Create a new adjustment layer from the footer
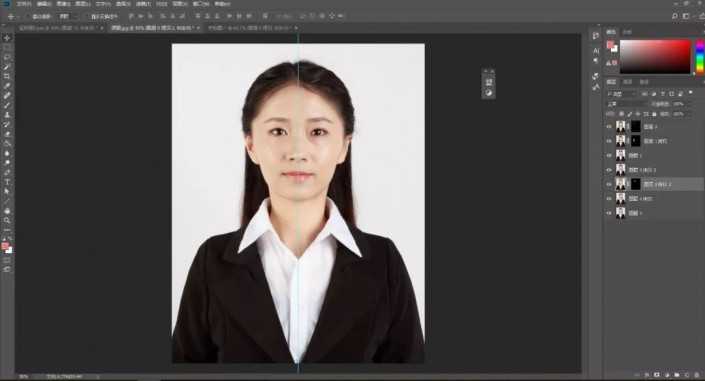Image resolution: width=705 pixels, height=381 pixels. [667, 375]
